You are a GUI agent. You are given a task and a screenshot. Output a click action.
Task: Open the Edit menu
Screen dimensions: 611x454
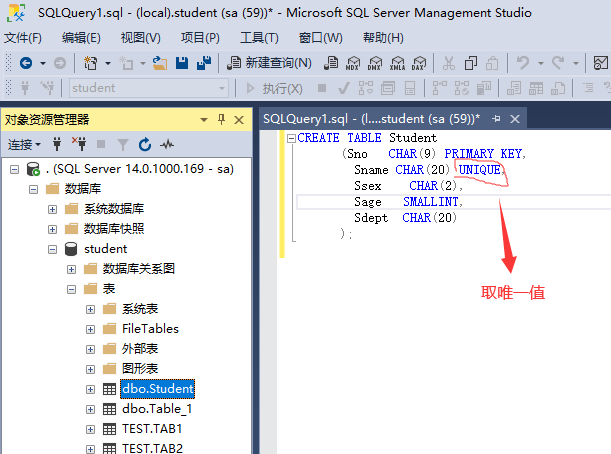tap(81, 38)
